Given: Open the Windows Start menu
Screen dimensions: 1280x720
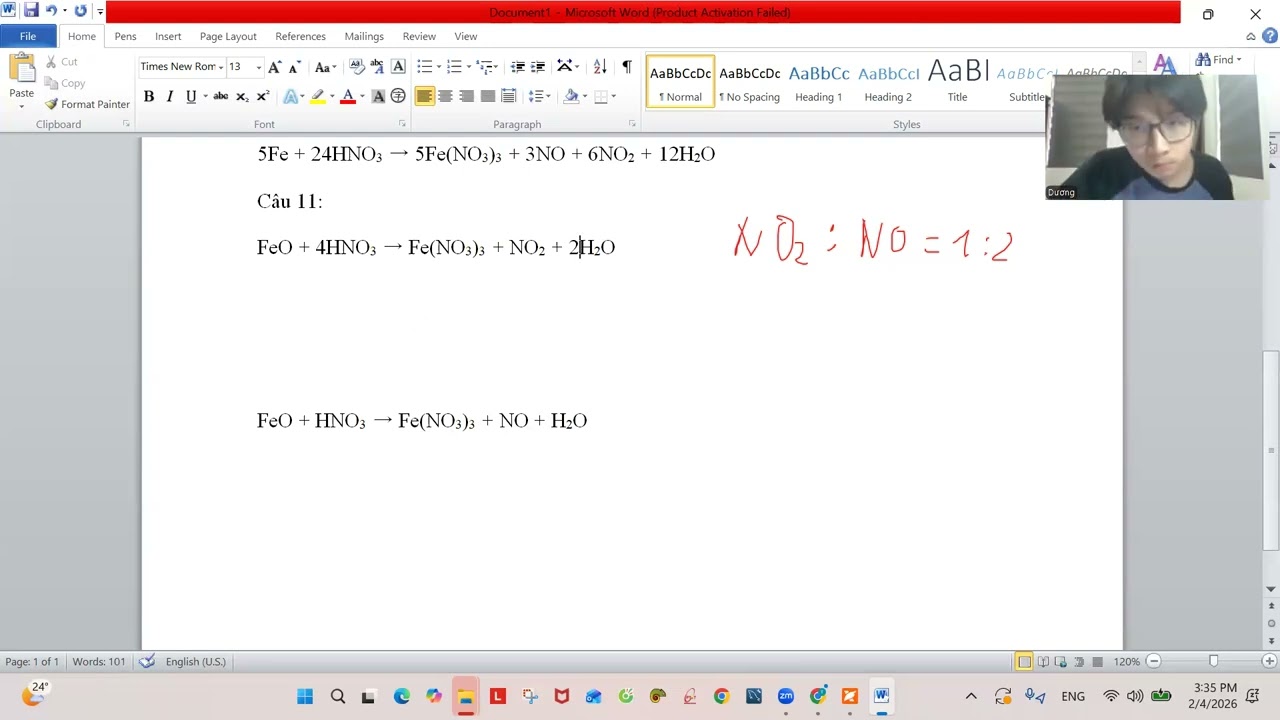Looking at the screenshot, I should coord(305,696).
